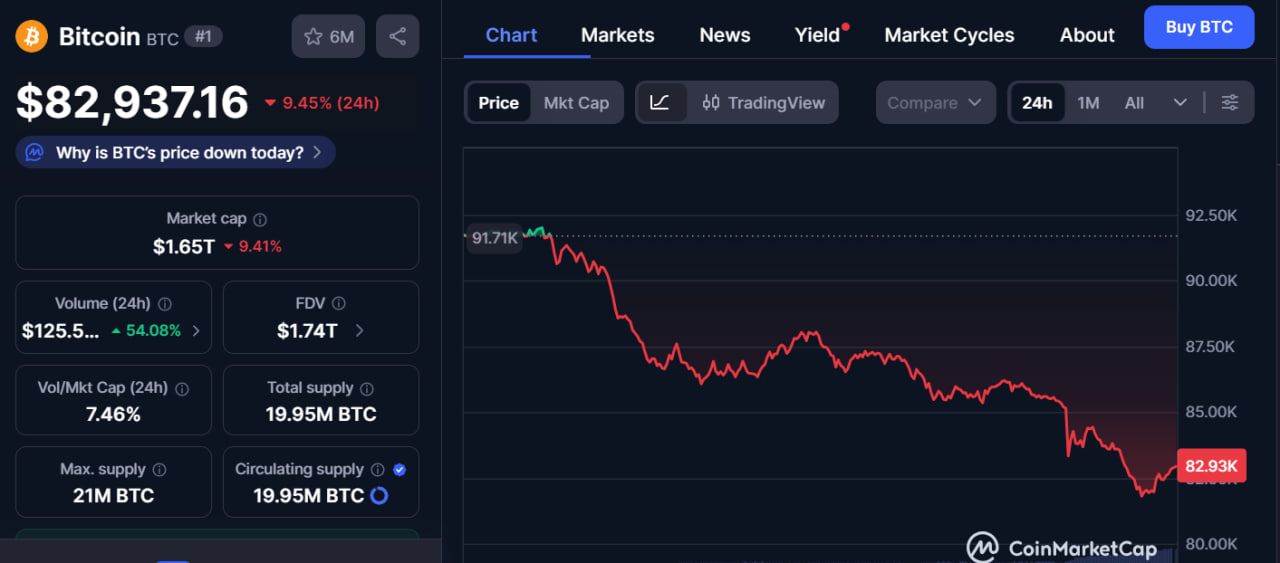This screenshot has width=1280, height=563.
Task: Open chart settings sliders icon
Action: coord(1230,103)
